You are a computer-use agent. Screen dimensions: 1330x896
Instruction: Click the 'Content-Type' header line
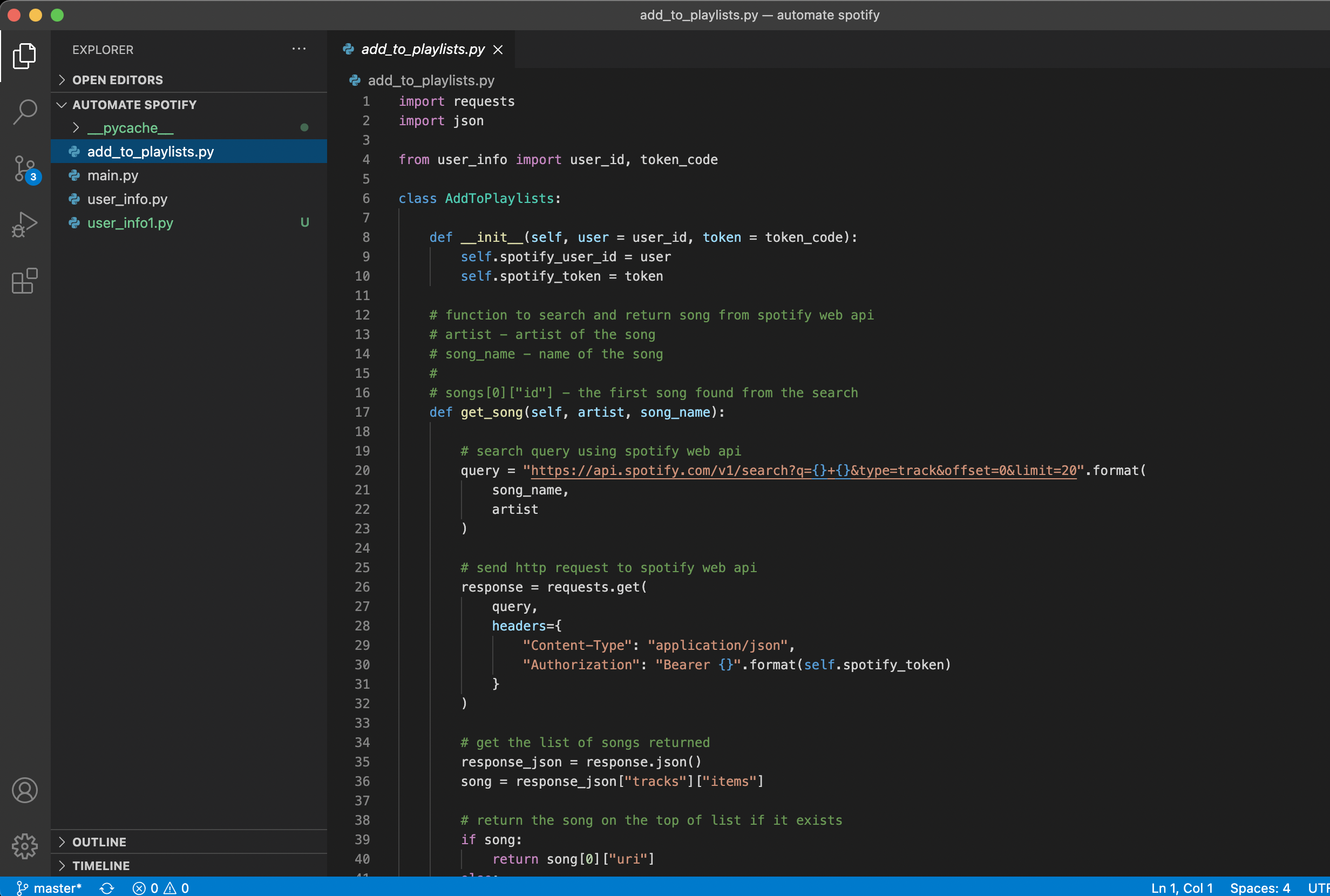[x=659, y=645]
